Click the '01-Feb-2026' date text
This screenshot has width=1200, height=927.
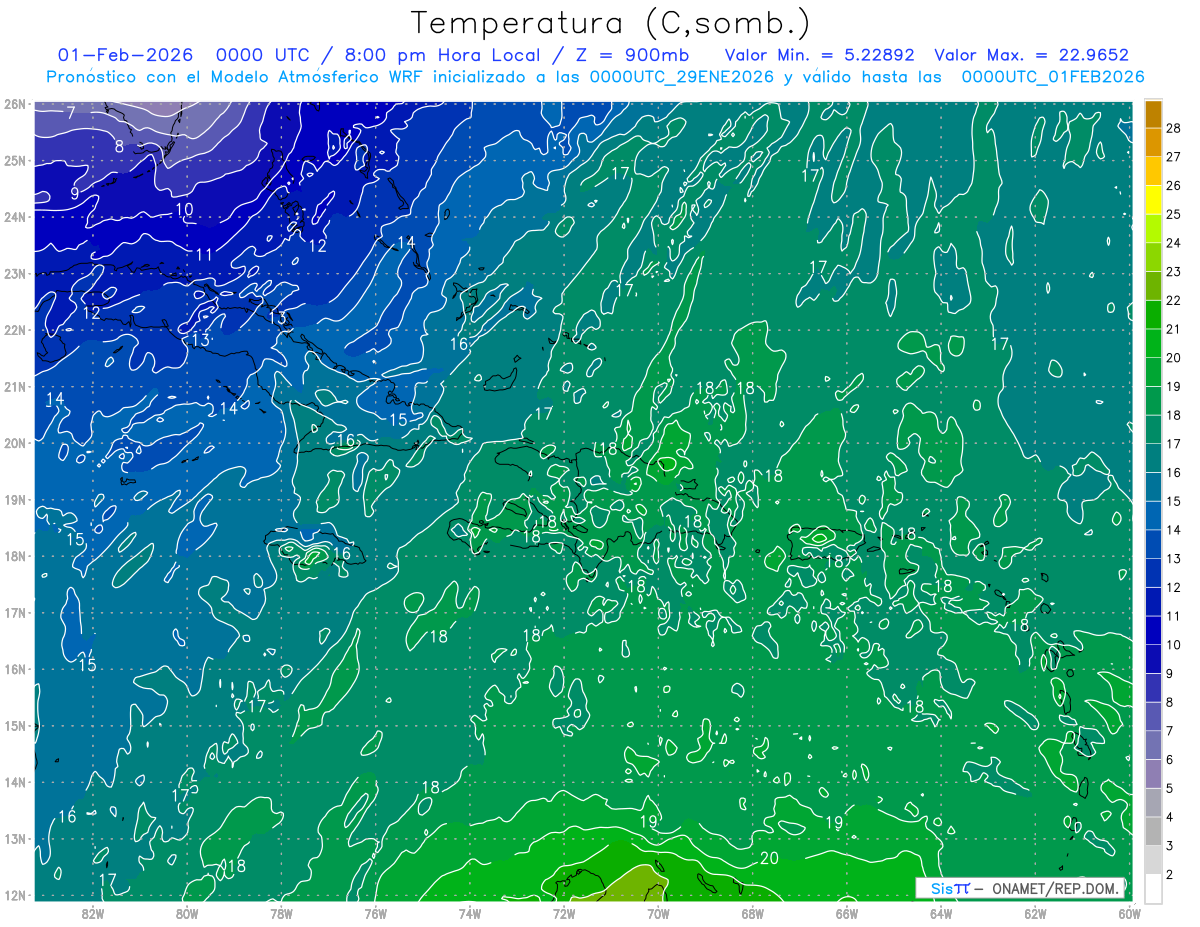126,55
